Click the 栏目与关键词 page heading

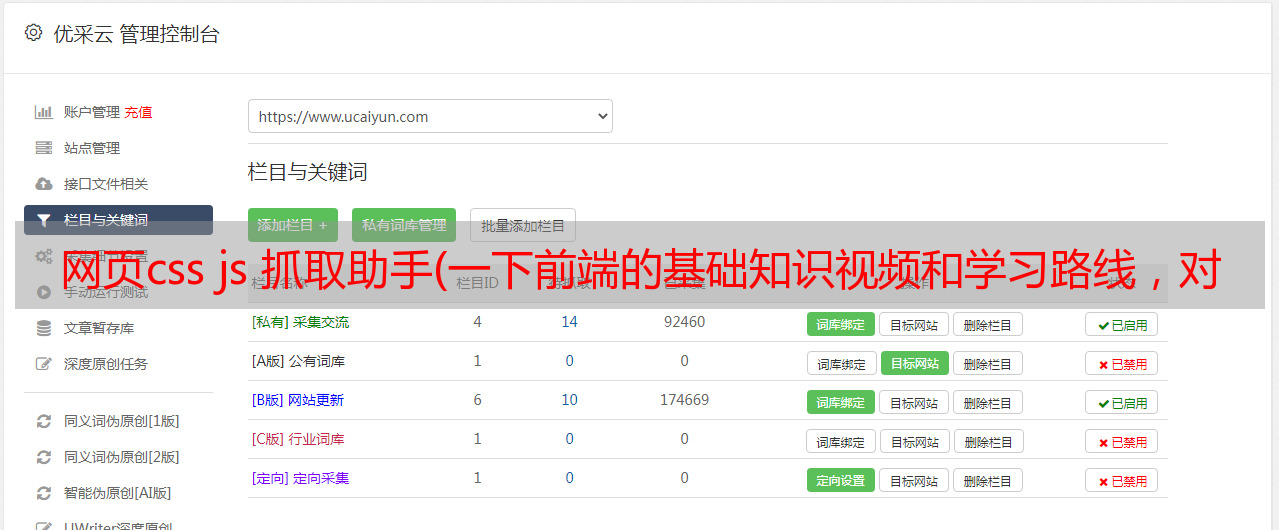(308, 172)
